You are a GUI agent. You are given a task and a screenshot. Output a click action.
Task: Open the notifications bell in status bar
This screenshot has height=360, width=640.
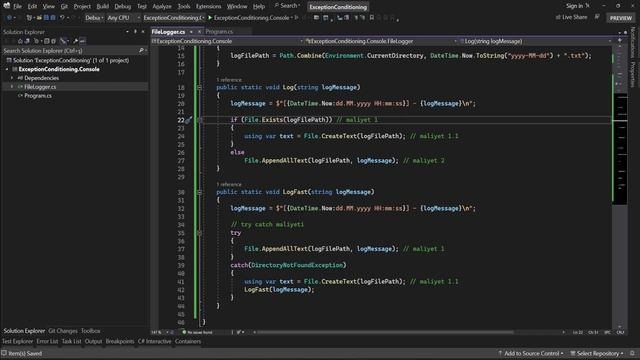coord(632,353)
